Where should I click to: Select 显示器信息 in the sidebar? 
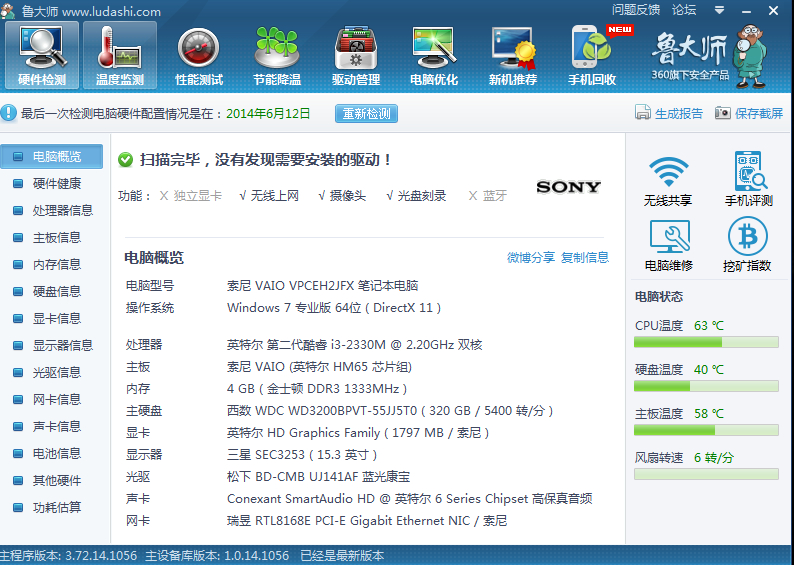tap(52, 345)
